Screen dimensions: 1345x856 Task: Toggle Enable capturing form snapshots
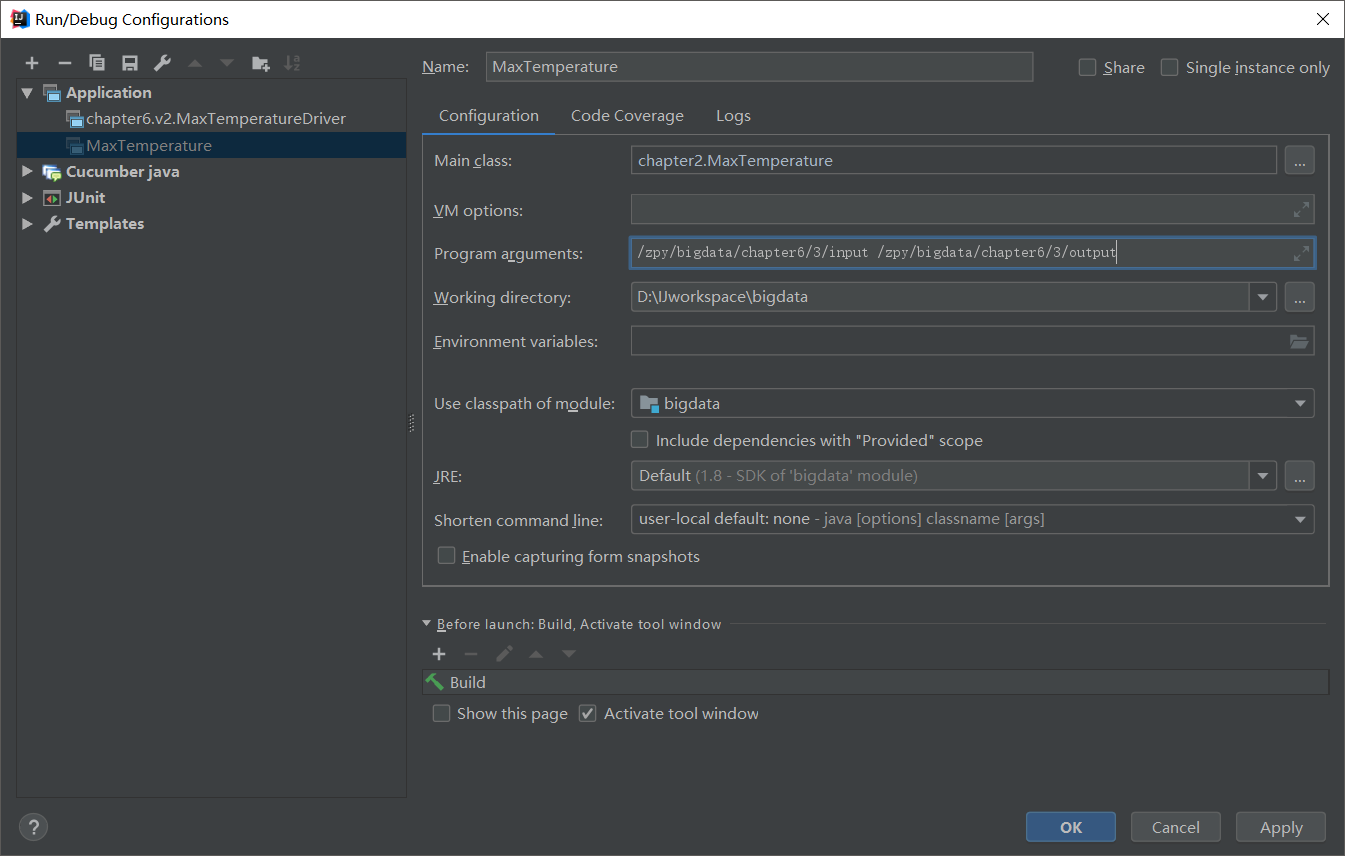click(x=446, y=555)
